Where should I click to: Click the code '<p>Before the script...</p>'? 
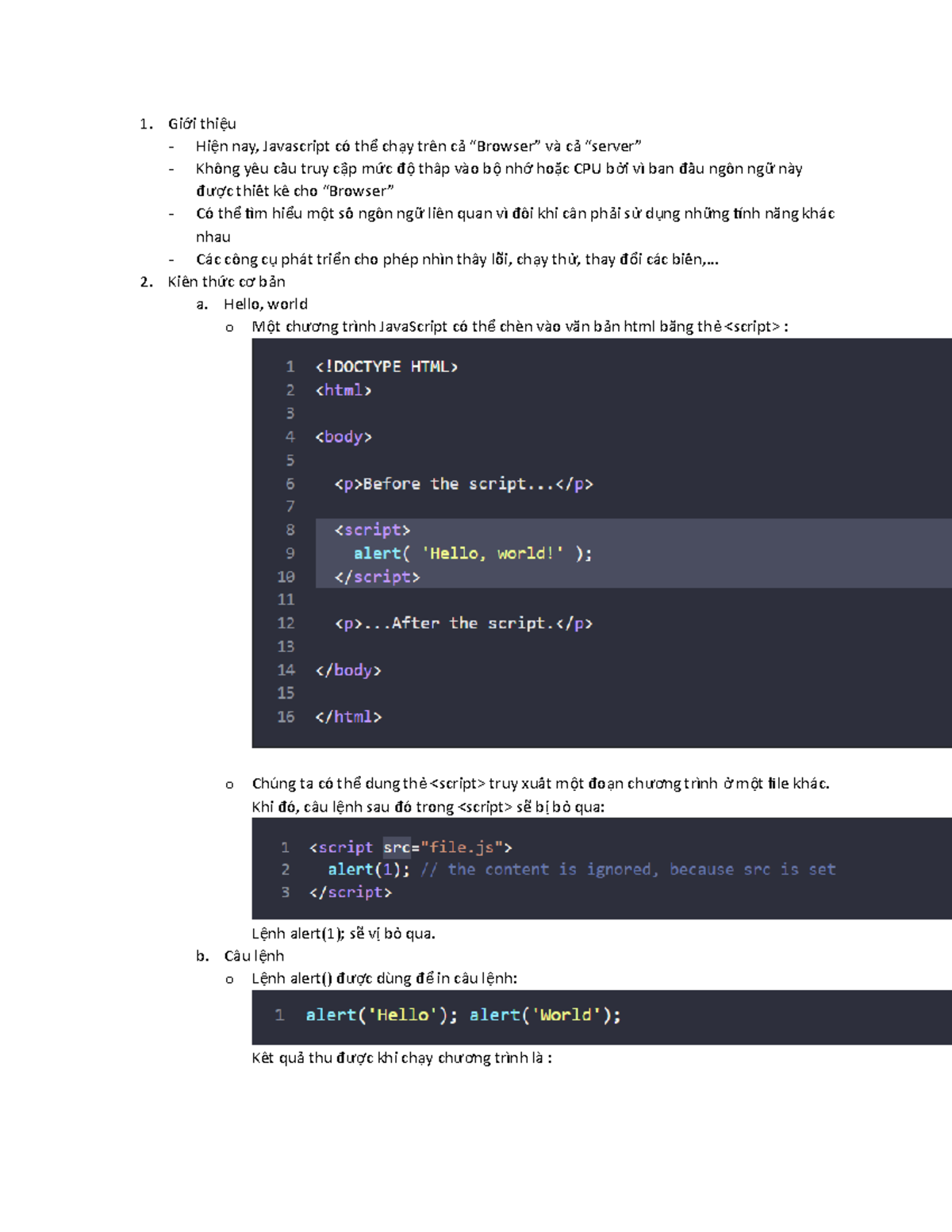click(463, 484)
